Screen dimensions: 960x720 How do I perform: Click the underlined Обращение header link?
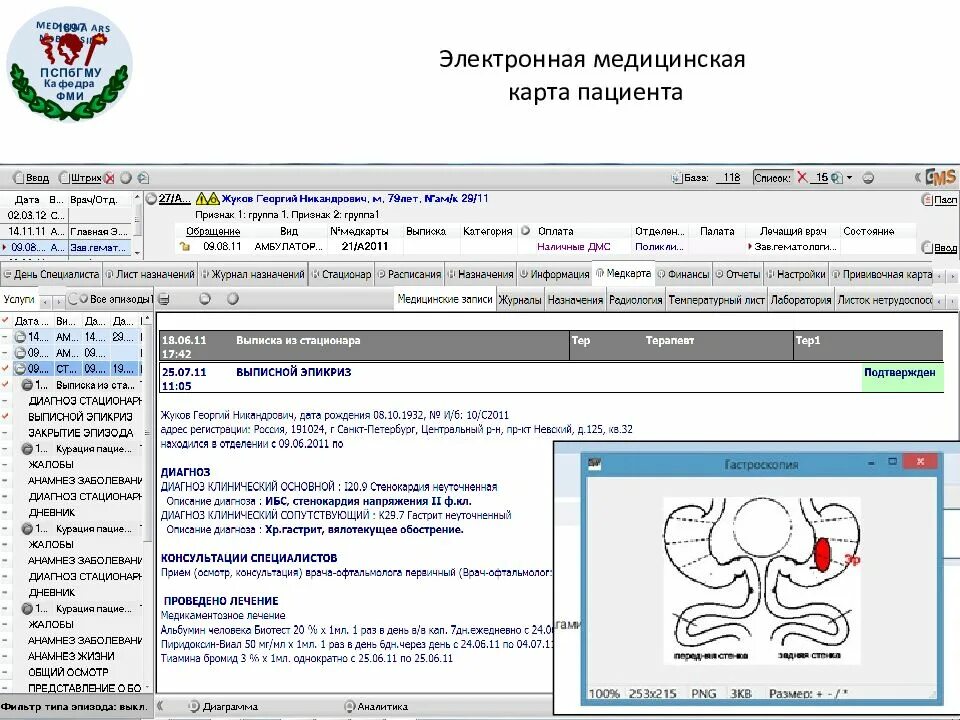pos(213,231)
